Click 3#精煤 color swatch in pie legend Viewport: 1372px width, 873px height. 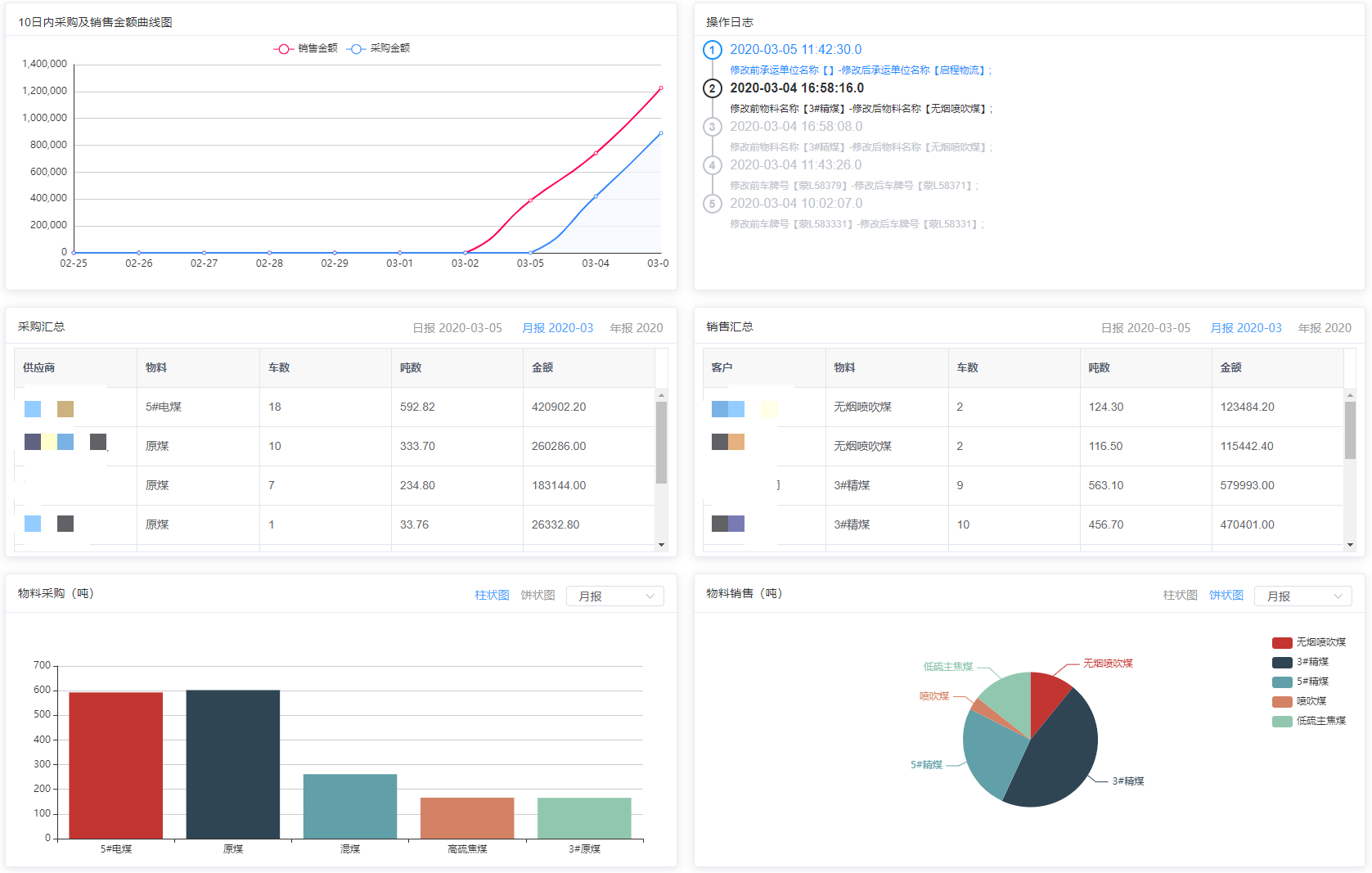1282,662
